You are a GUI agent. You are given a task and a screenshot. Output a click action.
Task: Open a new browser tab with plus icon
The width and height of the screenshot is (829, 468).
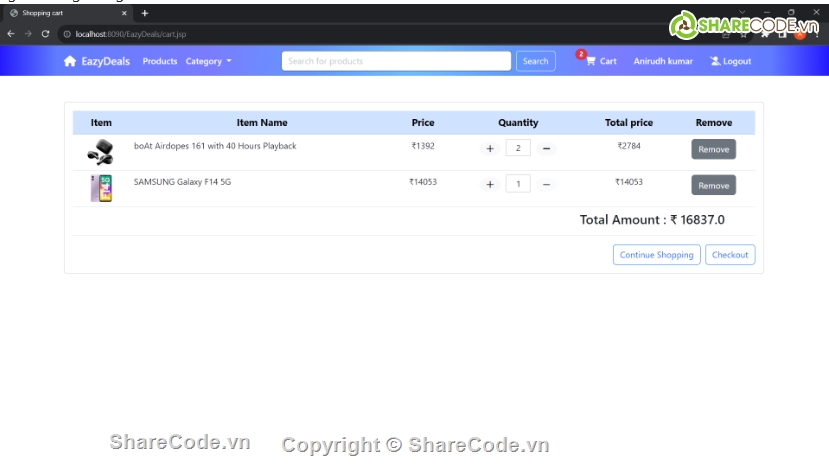[x=144, y=13]
